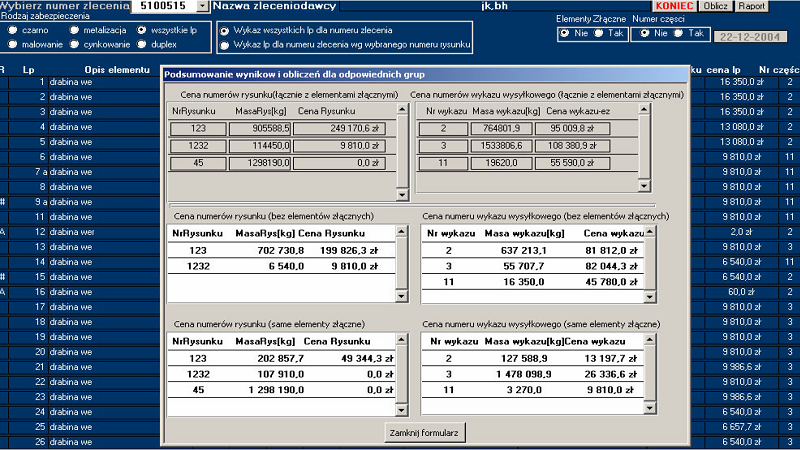Set Numer części to 'Tak'
Viewport: 800px width, 450px height.
(x=679, y=33)
